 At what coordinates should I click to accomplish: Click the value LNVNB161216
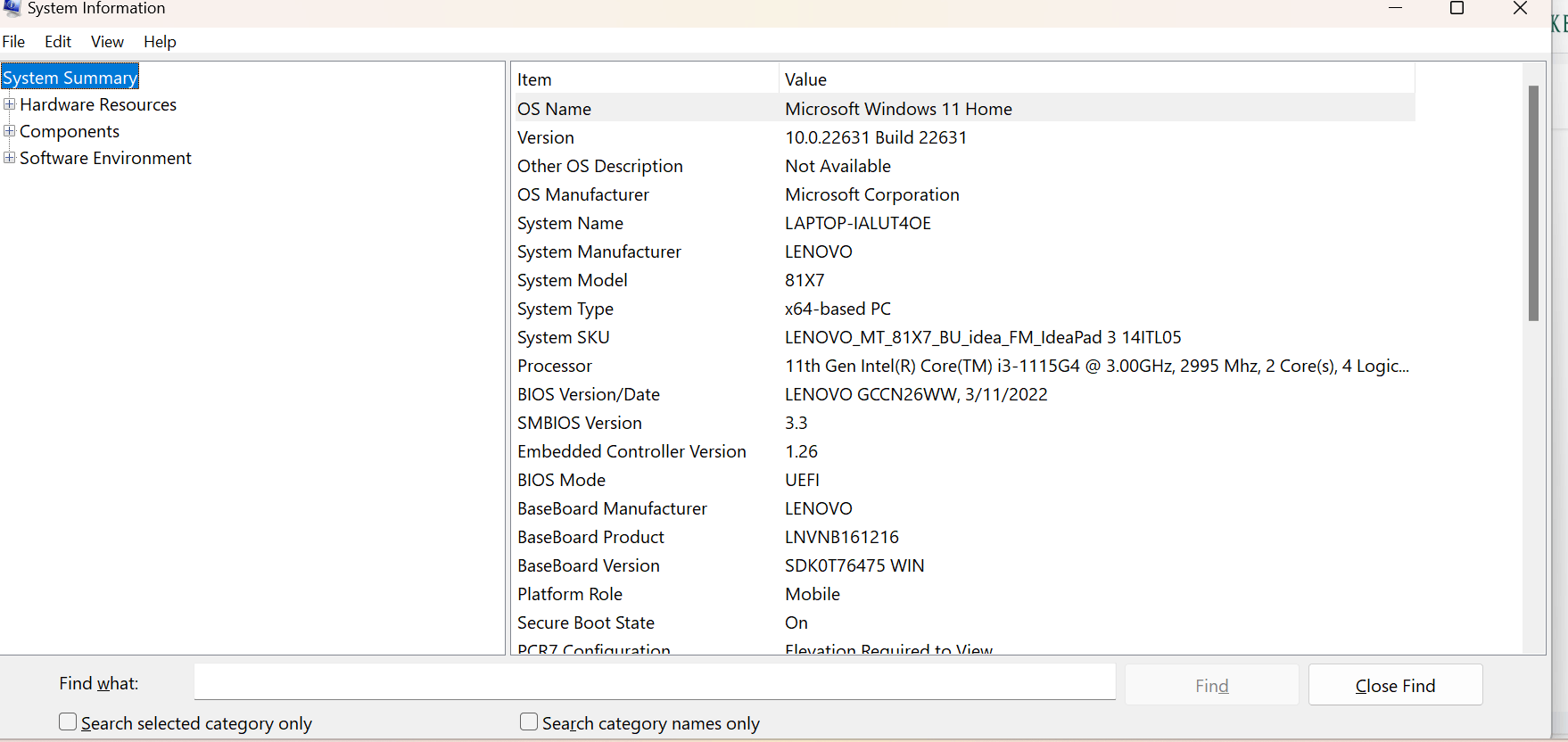(x=842, y=537)
